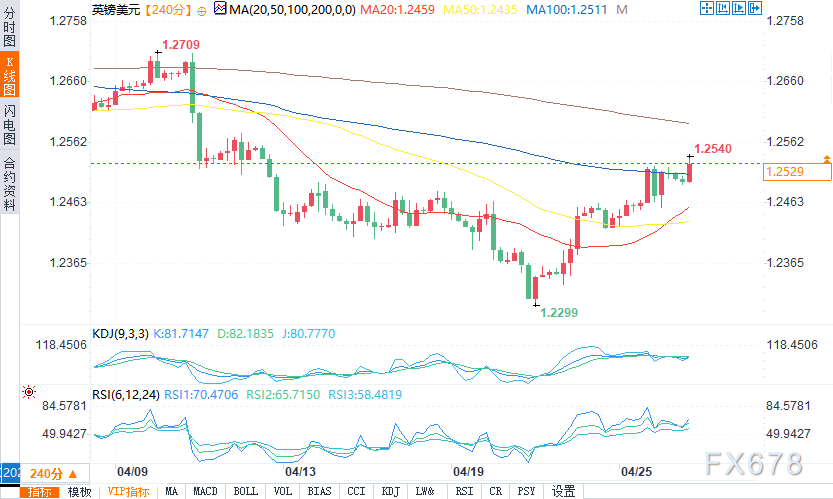Click the D:82.1835 value
This screenshot has height=499, width=833.
pos(245,334)
